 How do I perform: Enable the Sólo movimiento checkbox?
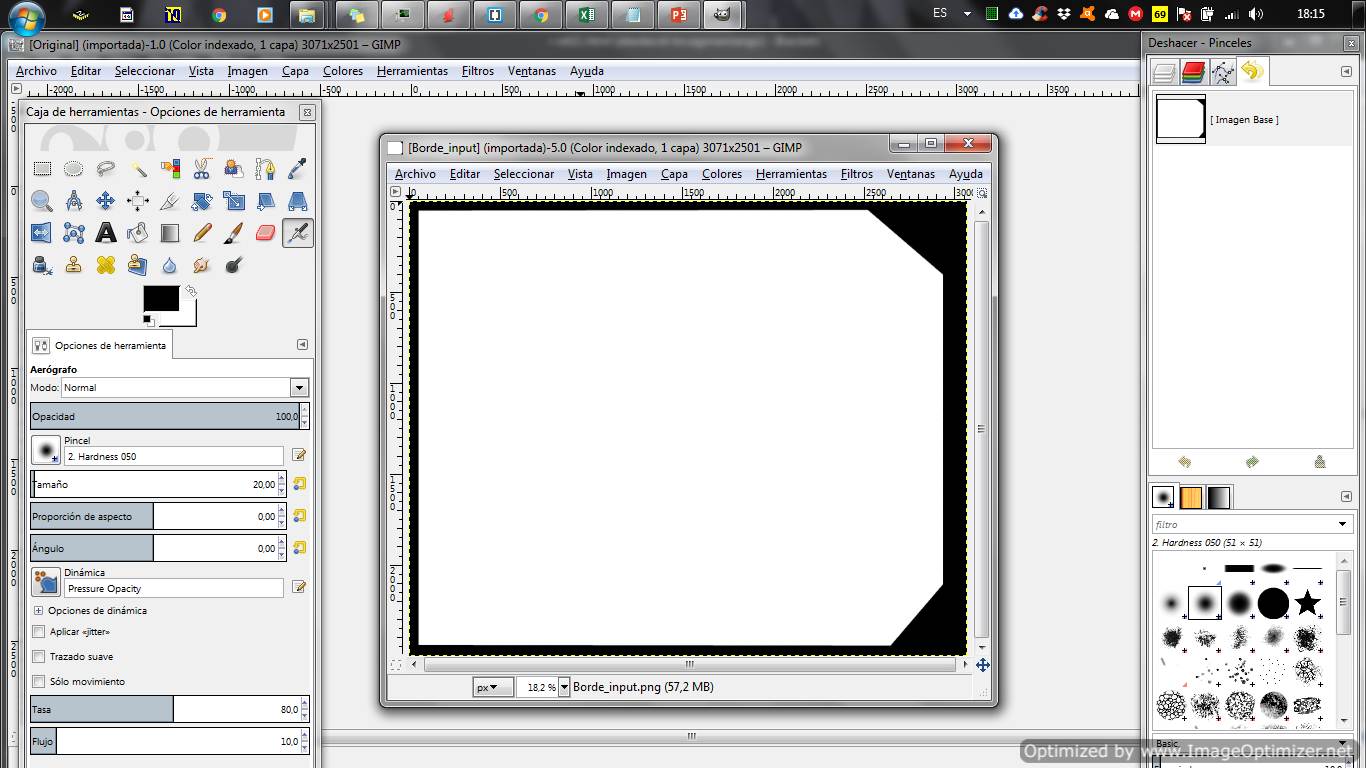tap(39, 681)
